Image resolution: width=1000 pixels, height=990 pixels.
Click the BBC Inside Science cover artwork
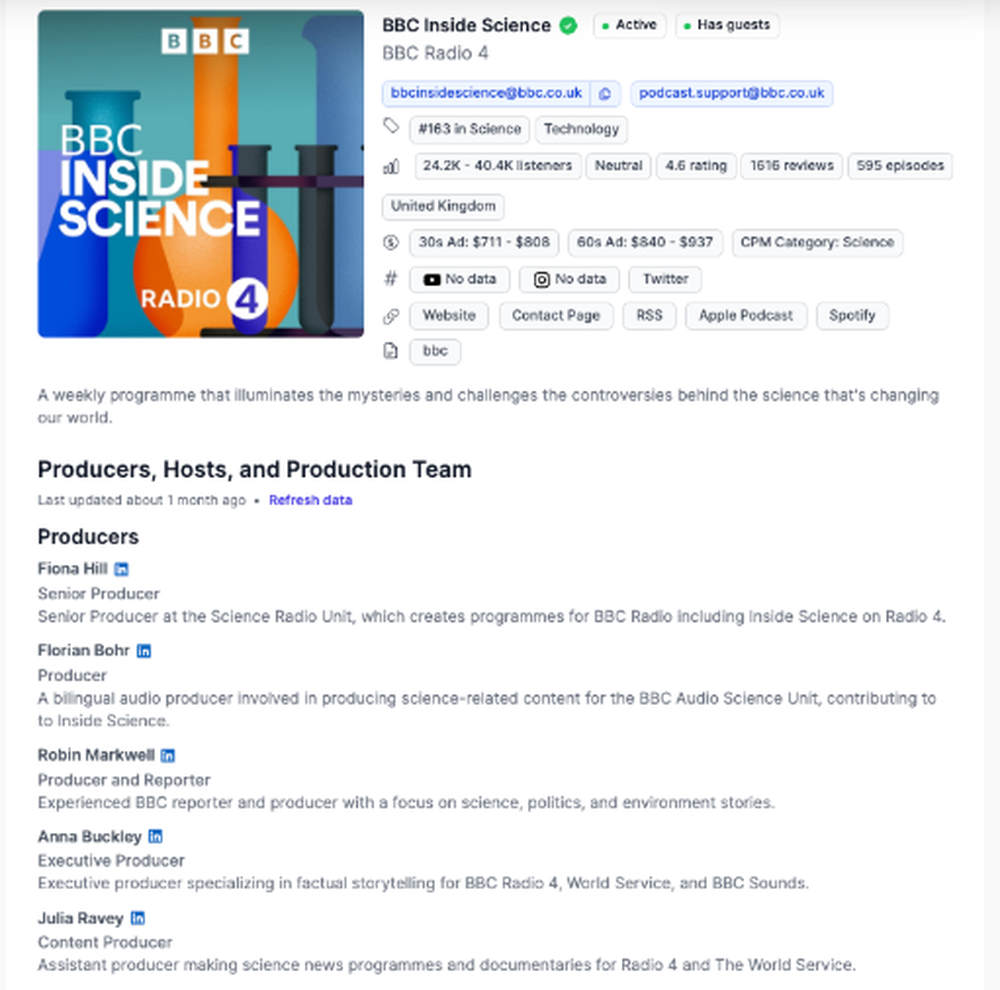pos(201,174)
